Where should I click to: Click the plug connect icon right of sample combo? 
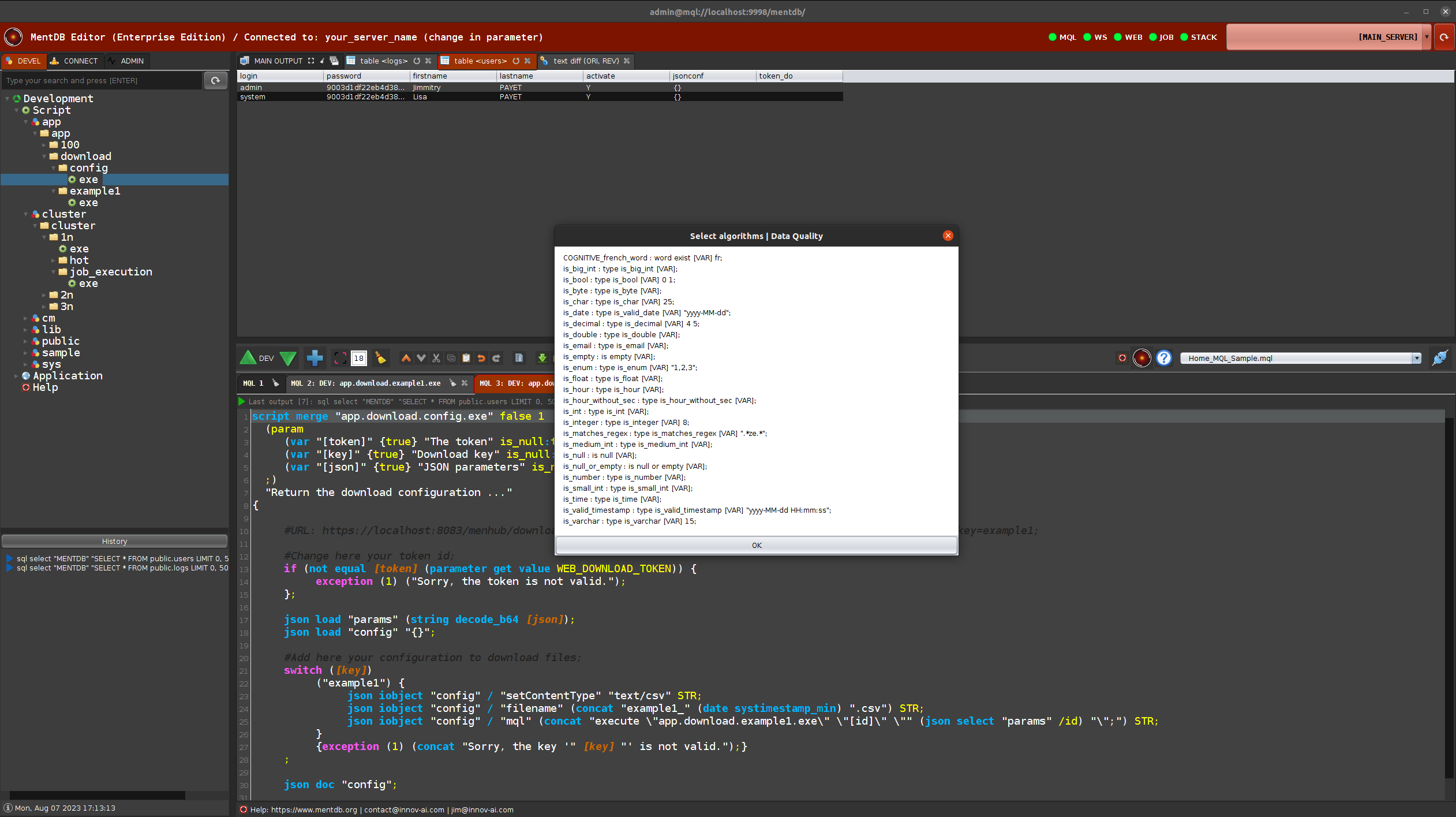pos(1440,358)
